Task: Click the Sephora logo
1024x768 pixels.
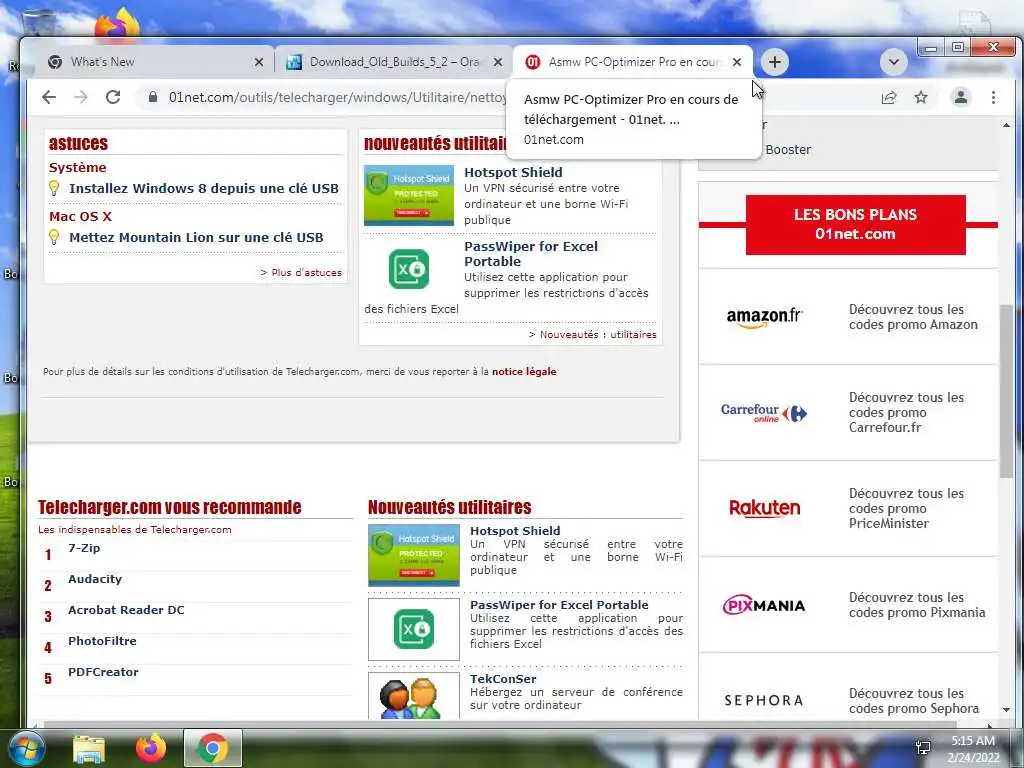Action: pos(763,700)
